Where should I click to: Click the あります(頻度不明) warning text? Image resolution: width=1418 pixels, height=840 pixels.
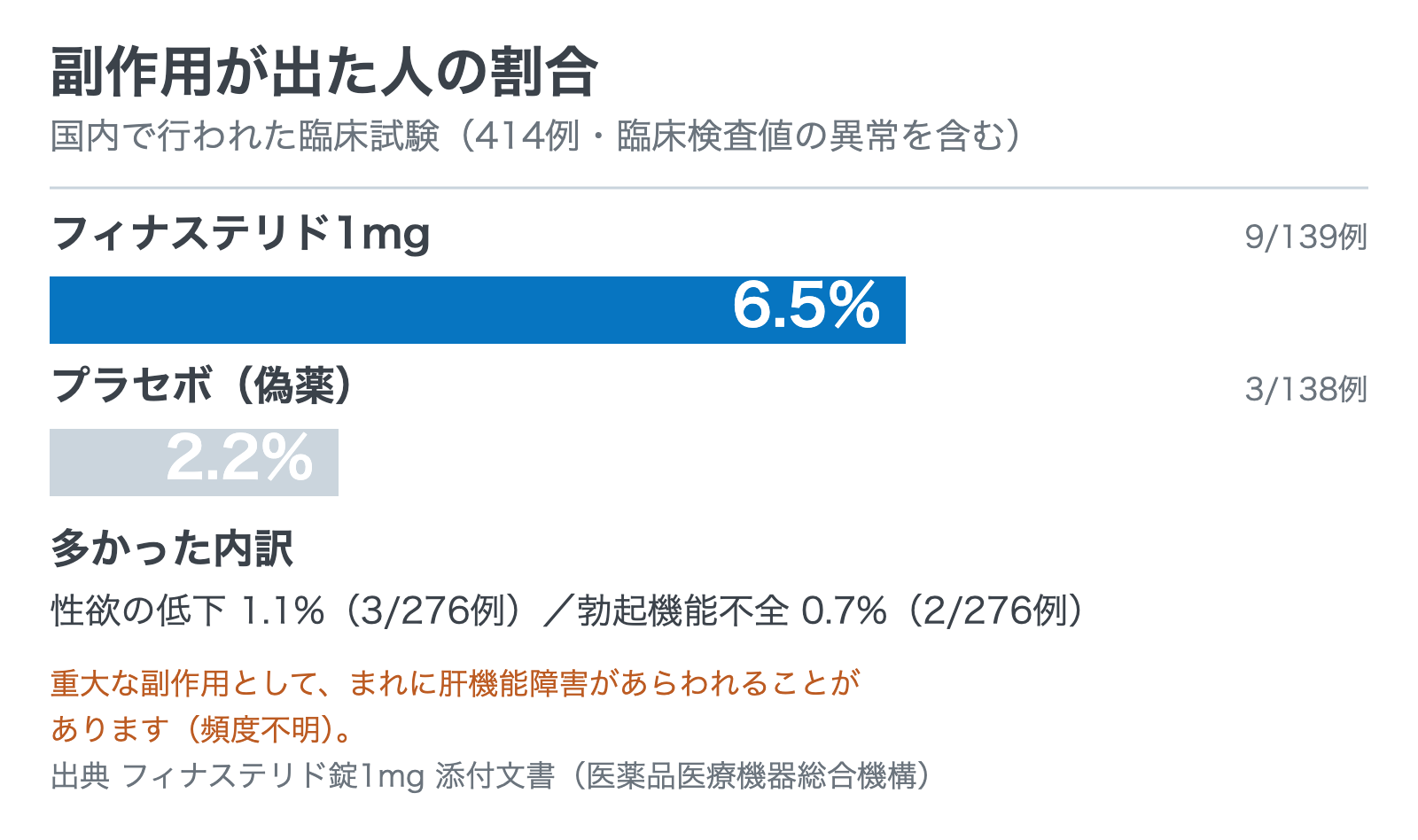[204, 729]
